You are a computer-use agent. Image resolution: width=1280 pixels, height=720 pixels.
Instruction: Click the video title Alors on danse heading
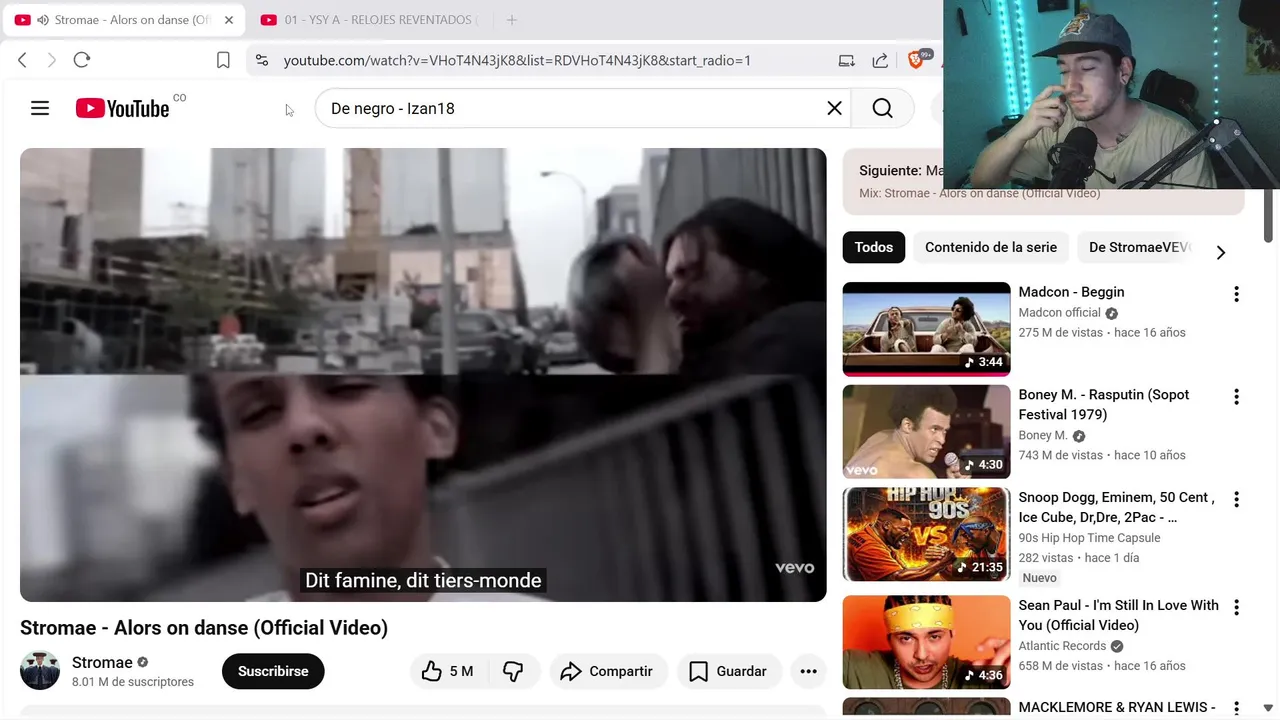pos(204,628)
